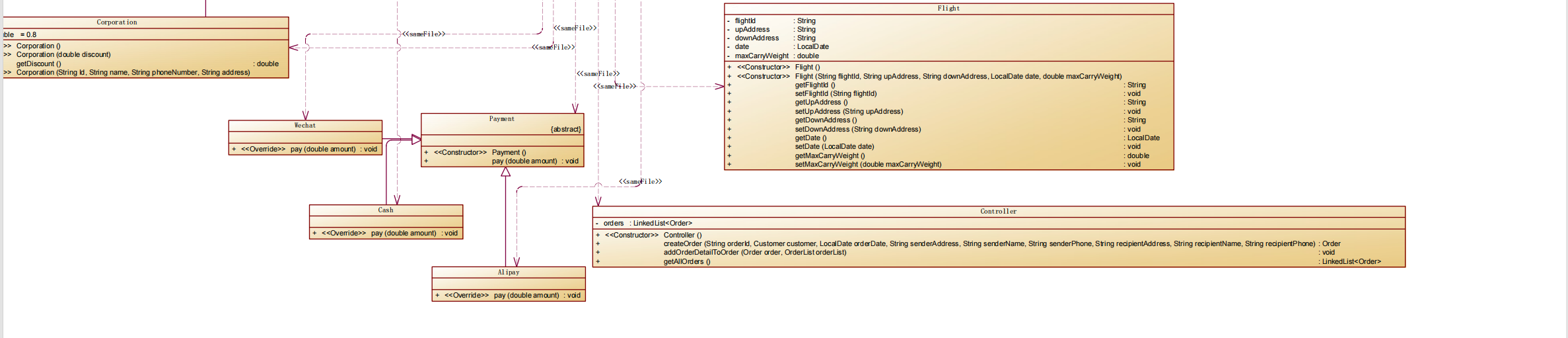The height and width of the screenshot is (338, 1568).
Task: Select getDiscount () method in Corporation
Action: 39,64
